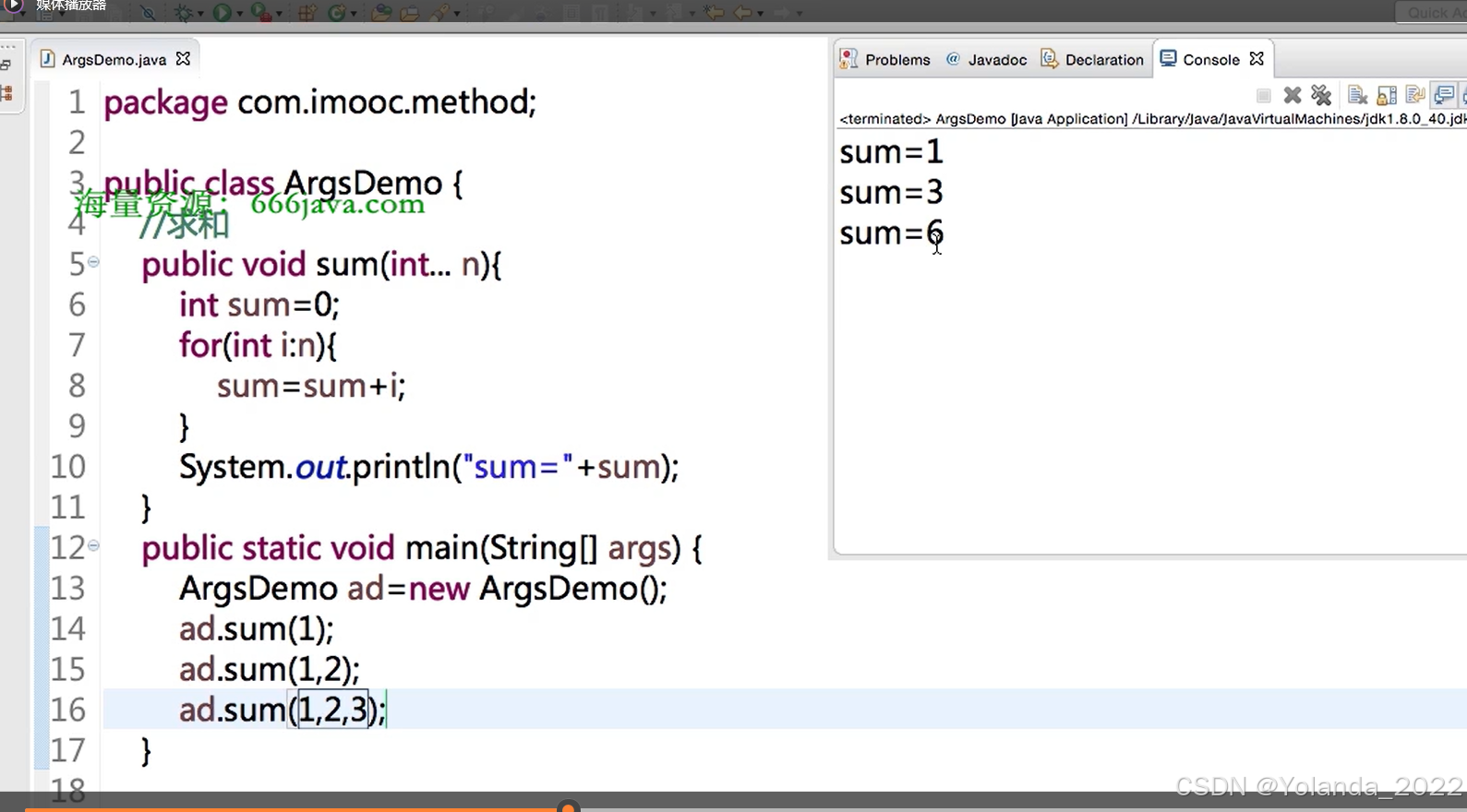
Task: Click 'public void sum(int... n){' line
Action: (321, 264)
